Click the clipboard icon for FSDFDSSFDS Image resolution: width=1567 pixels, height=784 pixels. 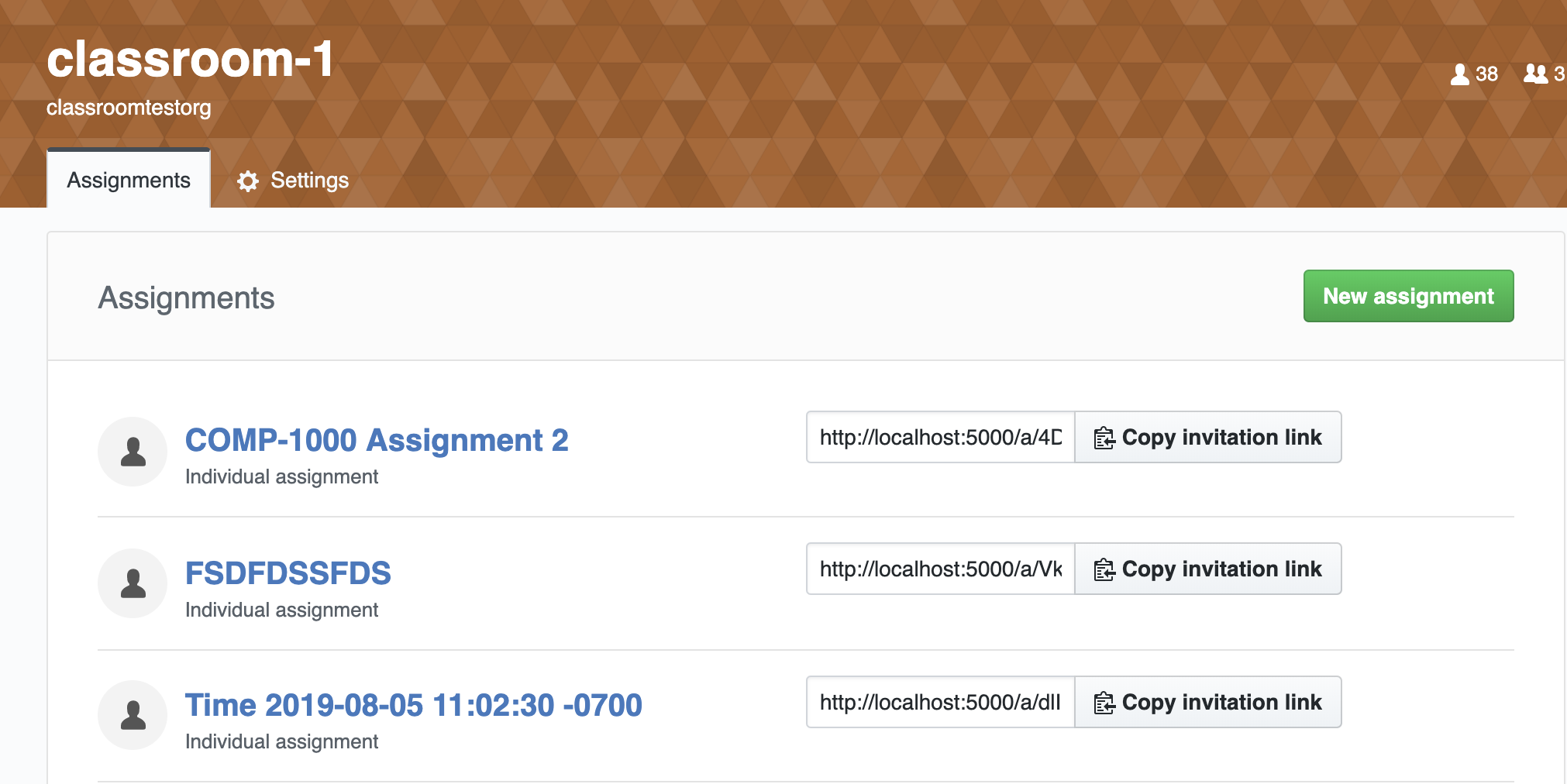(x=1104, y=569)
